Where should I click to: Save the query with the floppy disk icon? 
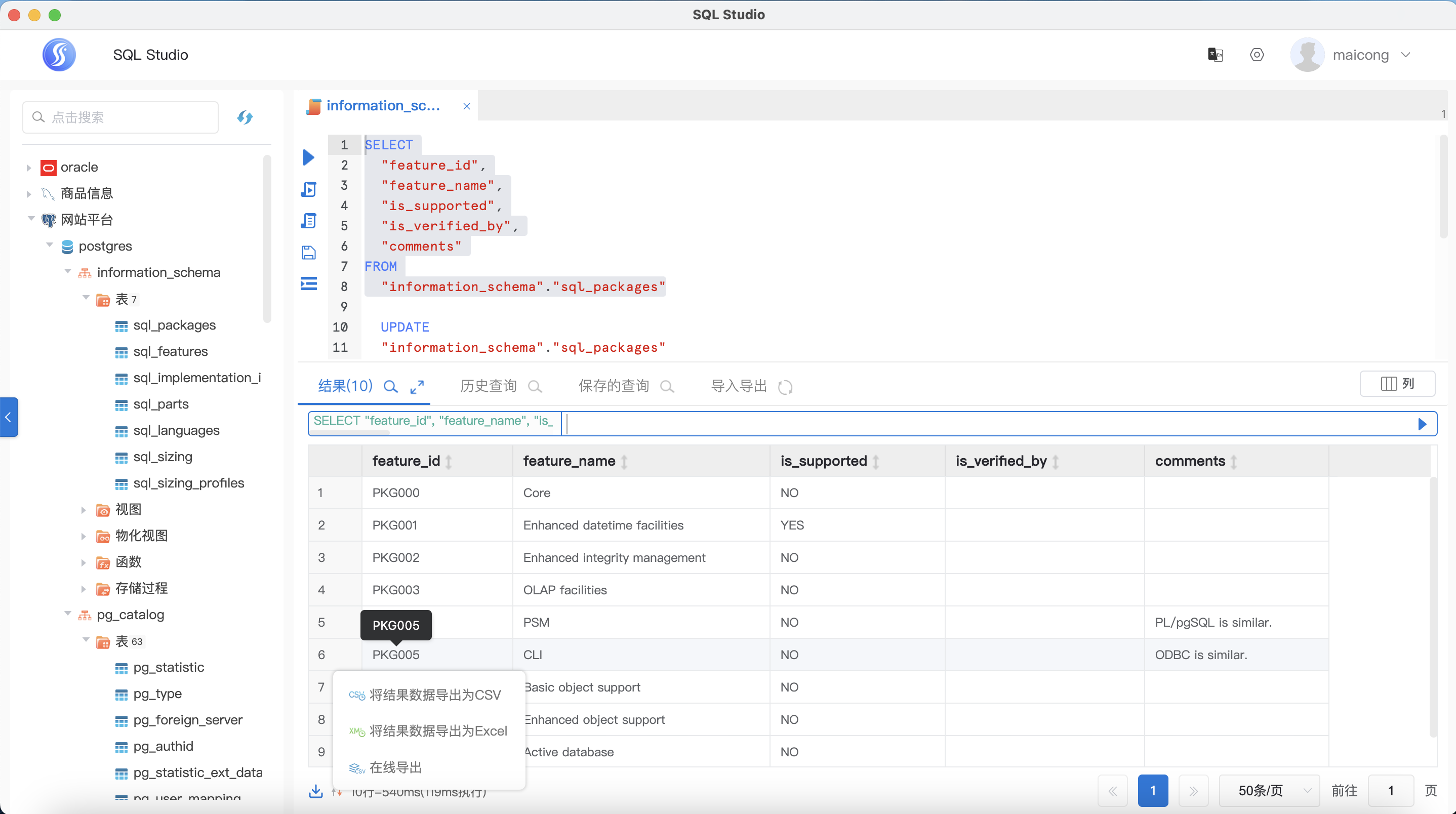[309, 252]
